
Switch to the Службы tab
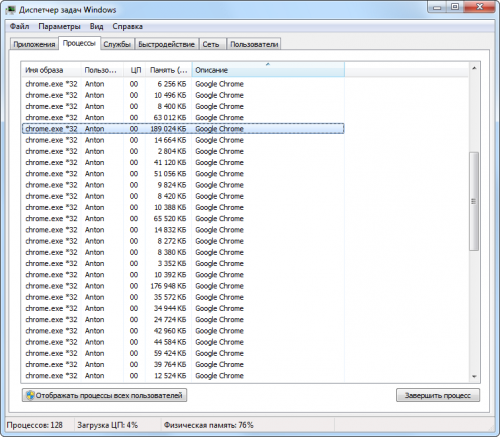click(117, 44)
